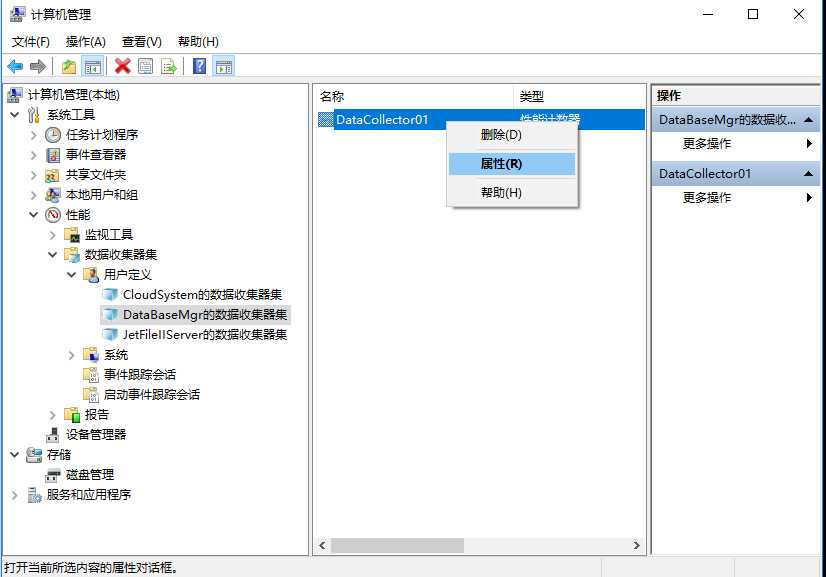Click the Up one level folder icon
This screenshot has width=826, height=577.
(x=69, y=66)
